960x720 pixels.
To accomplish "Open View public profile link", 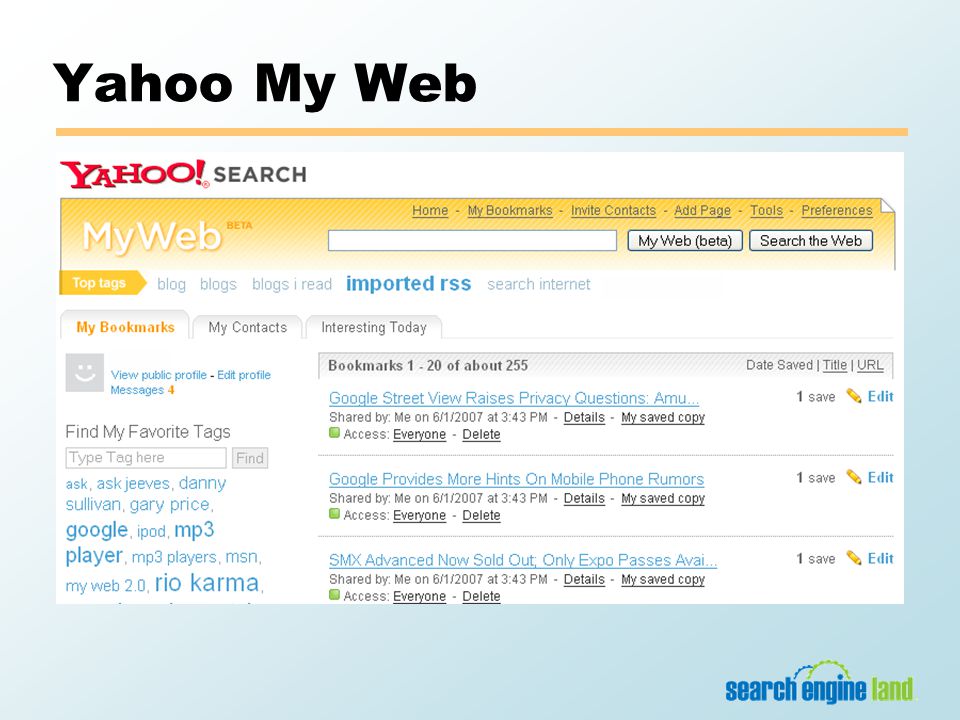I will (x=159, y=375).
